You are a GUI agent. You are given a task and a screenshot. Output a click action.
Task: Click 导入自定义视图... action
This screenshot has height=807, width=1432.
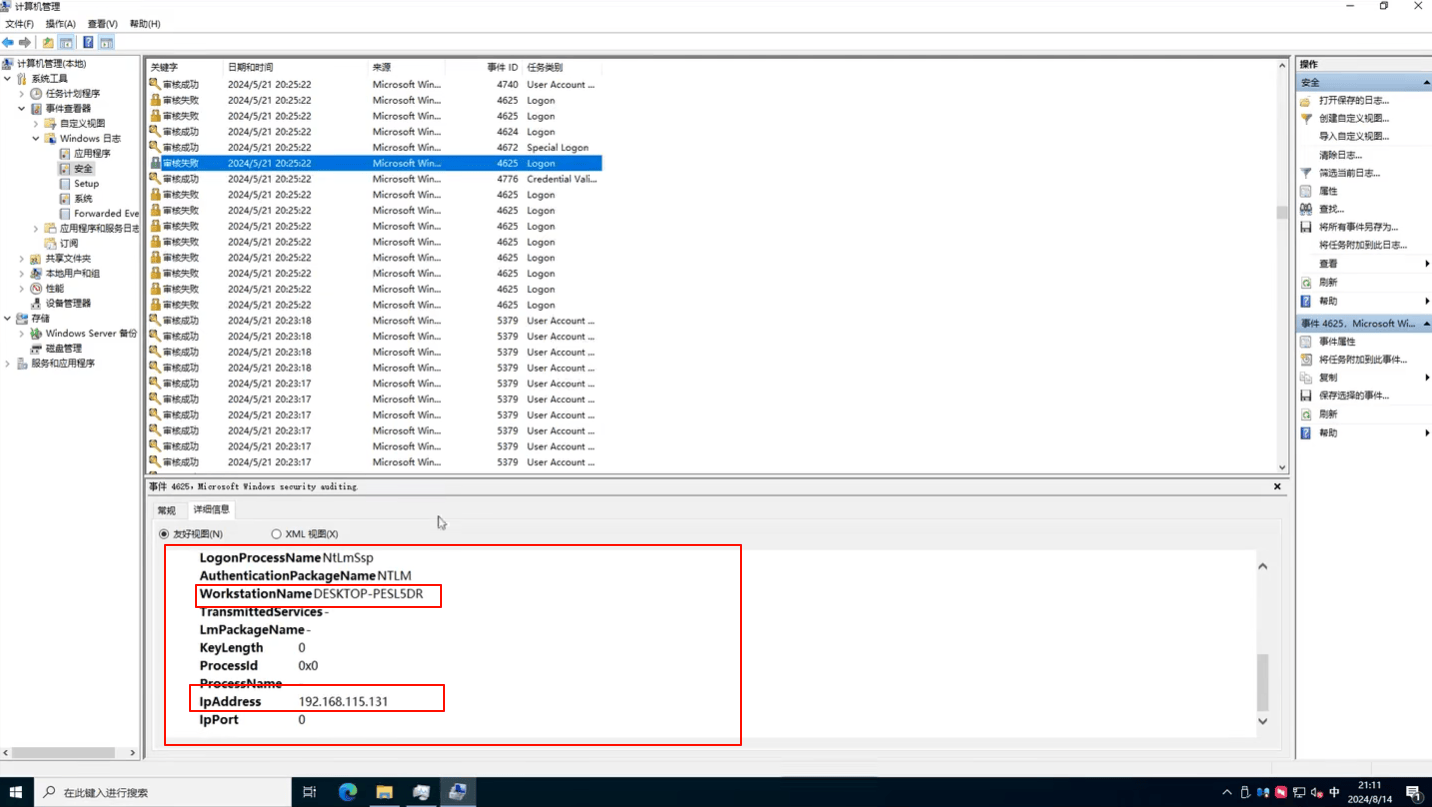(1353, 137)
